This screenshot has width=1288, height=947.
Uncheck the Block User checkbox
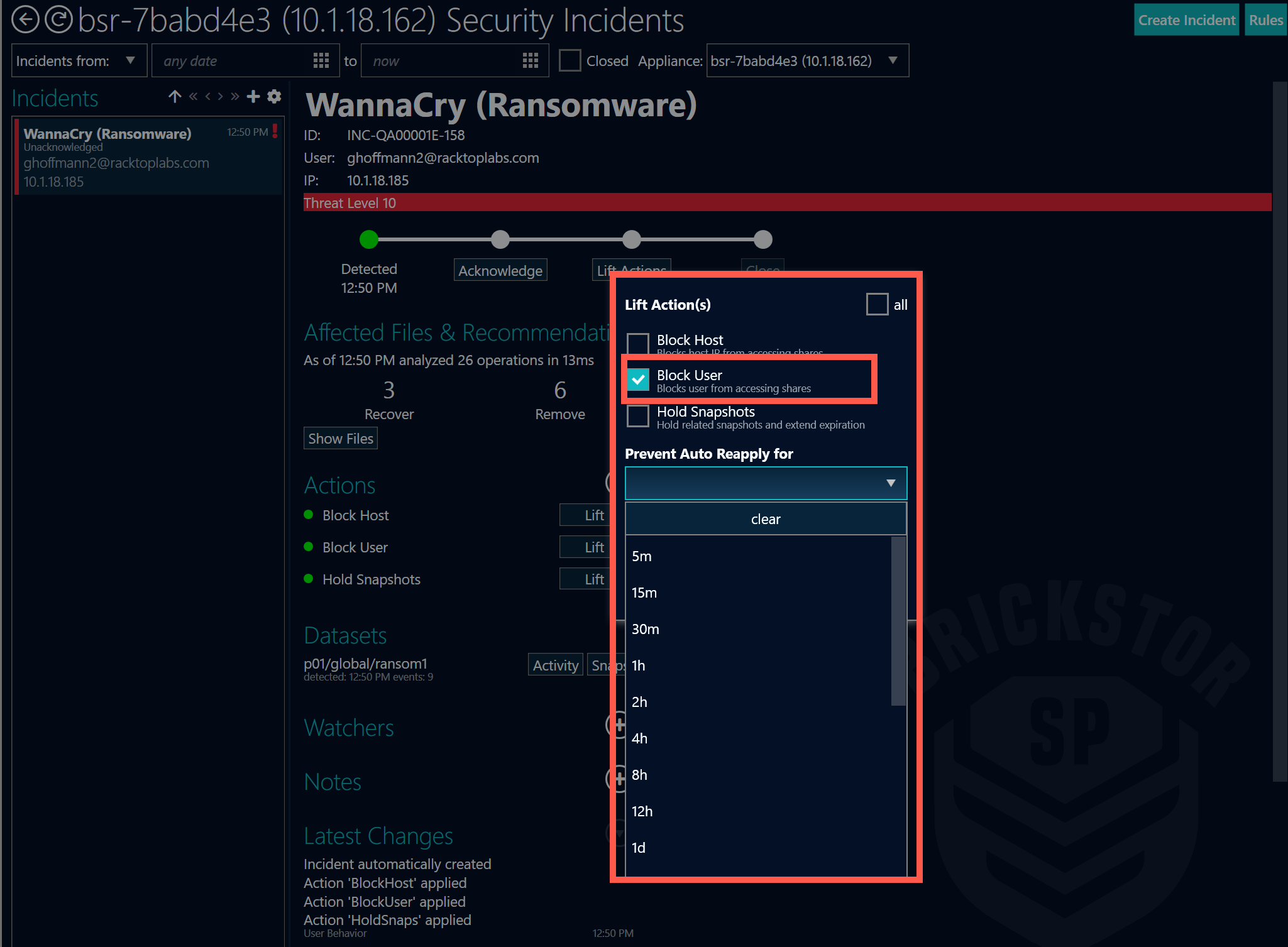click(638, 380)
